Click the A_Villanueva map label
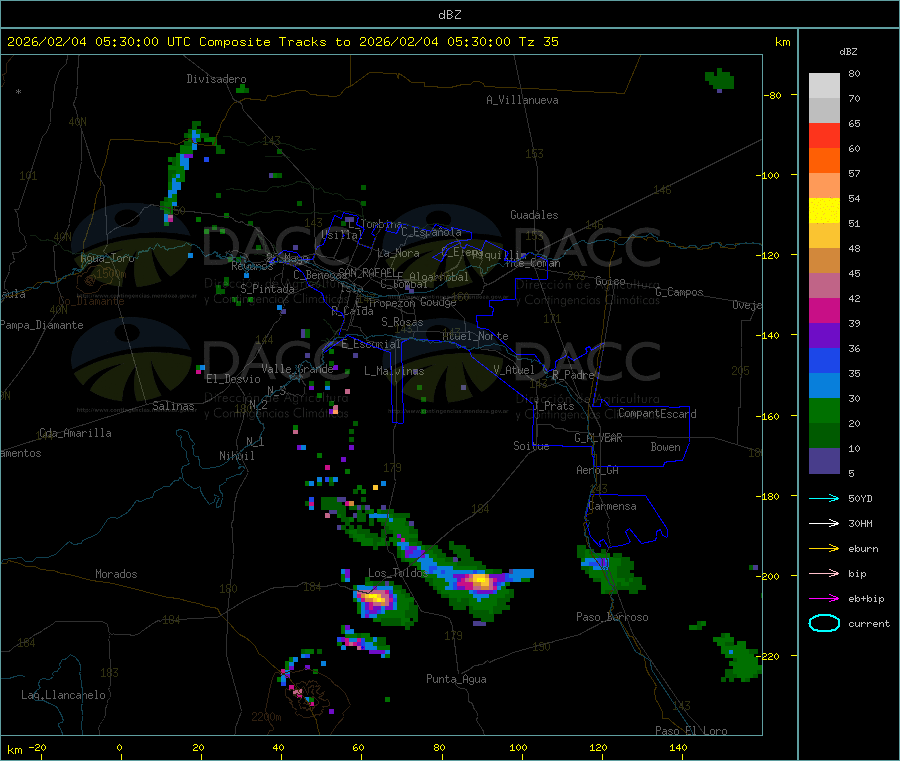900x761 pixels. coord(522,100)
